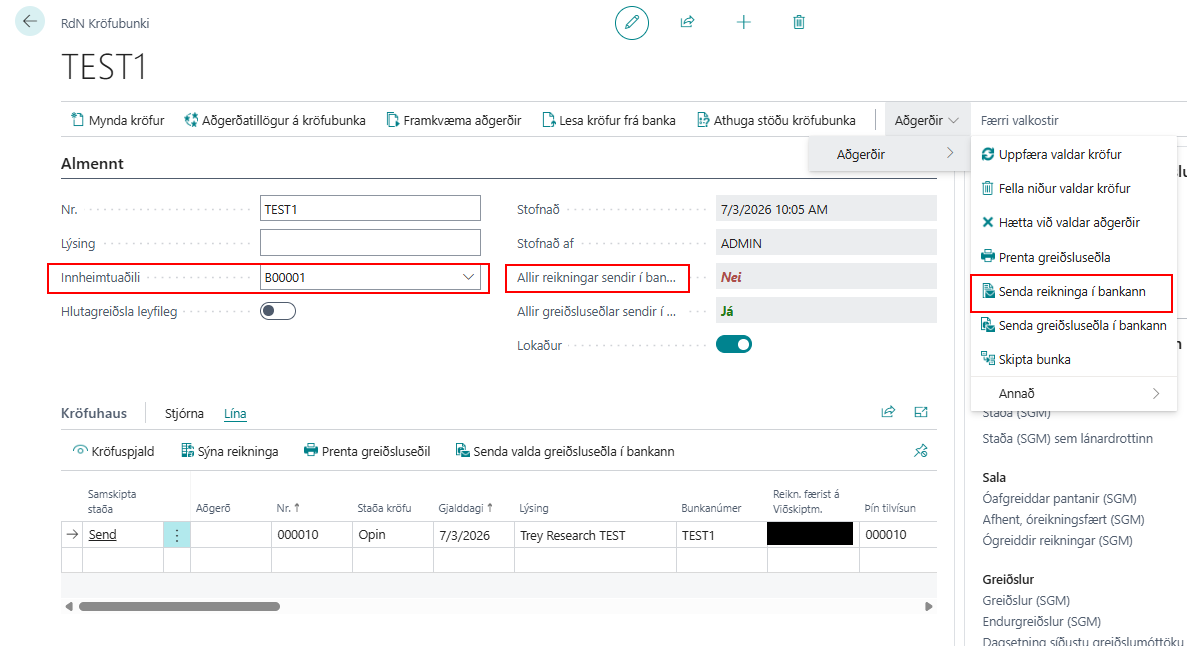This screenshot has height=646, width=1187.
Task: Click Mynda kröfur action
Action: click(117, 120)
